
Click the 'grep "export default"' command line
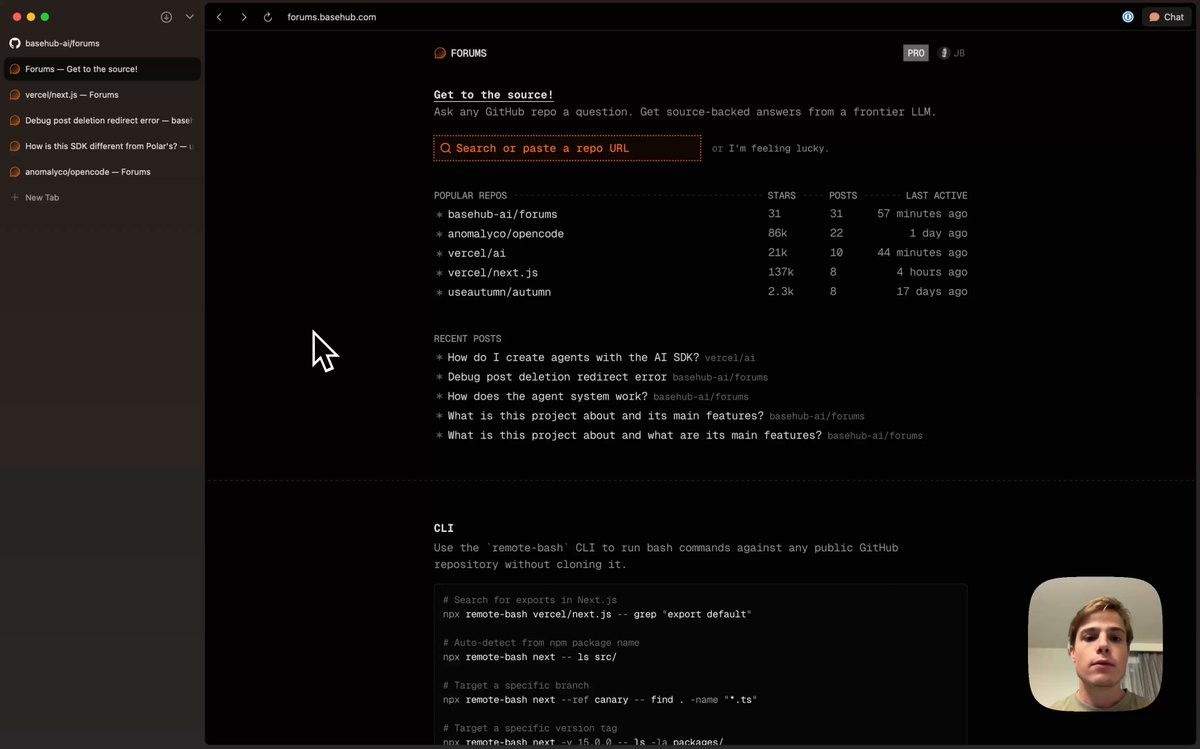(x=597, y=614)
